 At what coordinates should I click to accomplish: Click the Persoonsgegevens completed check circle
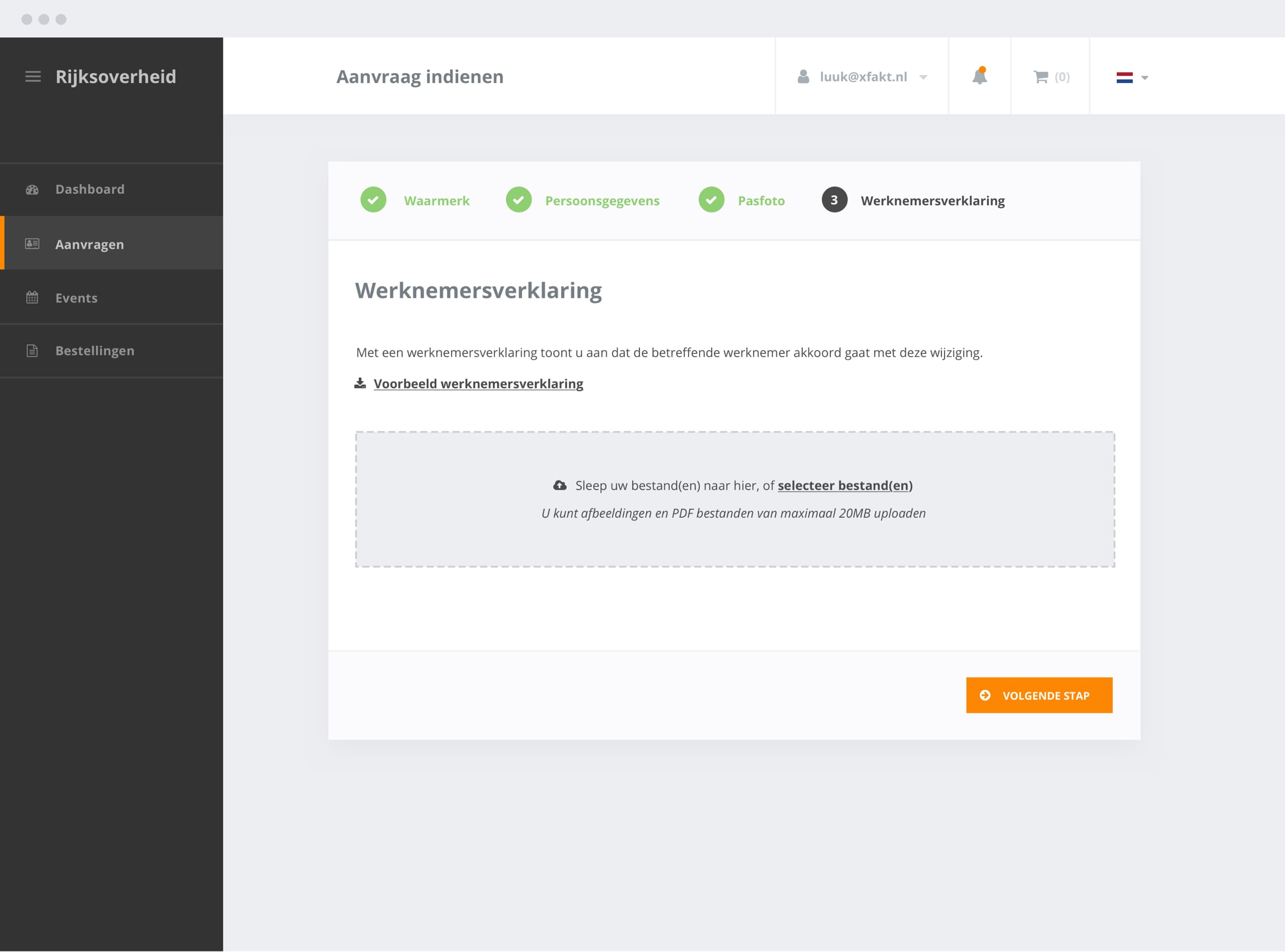[x=519, y=200]
